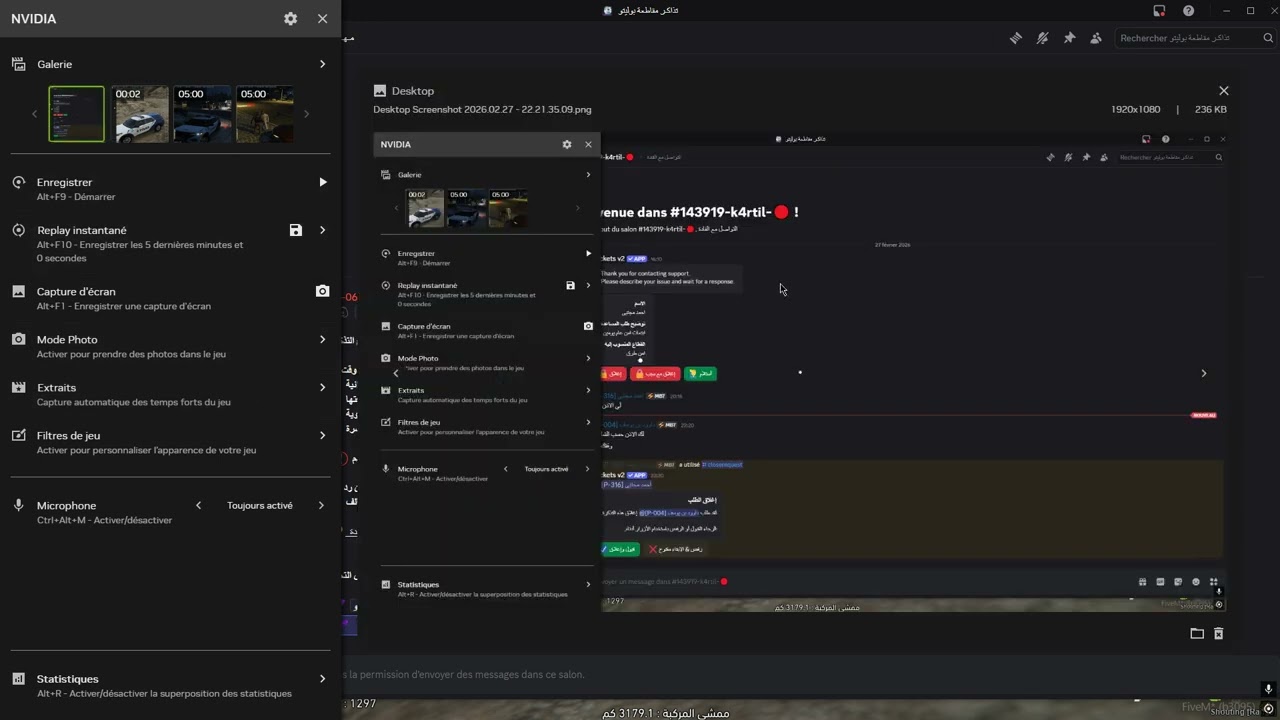Open file location with the folder icon

click(x=1197, y=633)
